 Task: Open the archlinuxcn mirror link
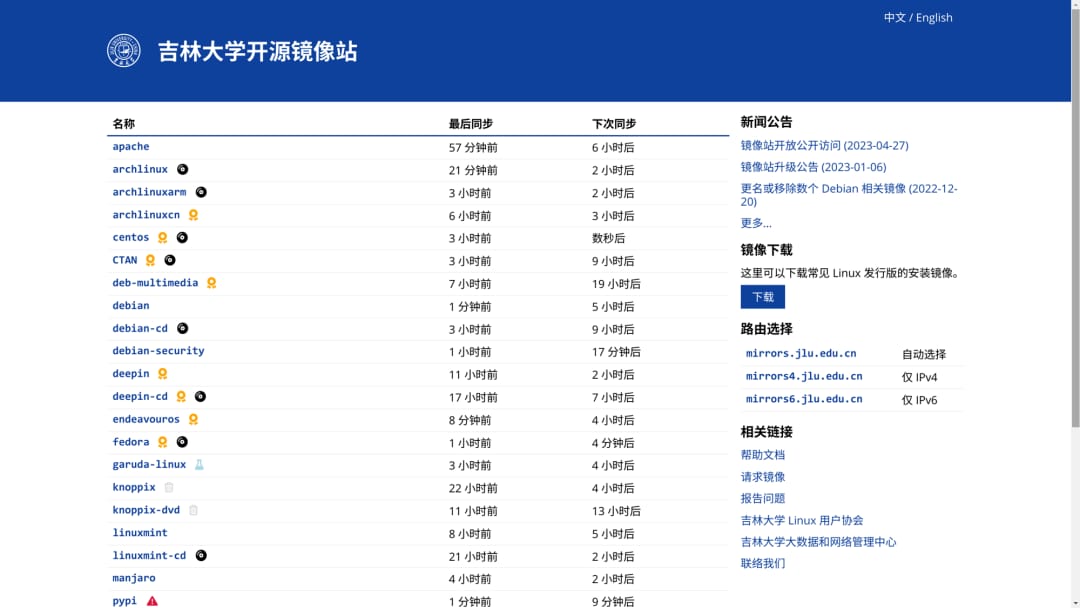(x=146, y=215)
